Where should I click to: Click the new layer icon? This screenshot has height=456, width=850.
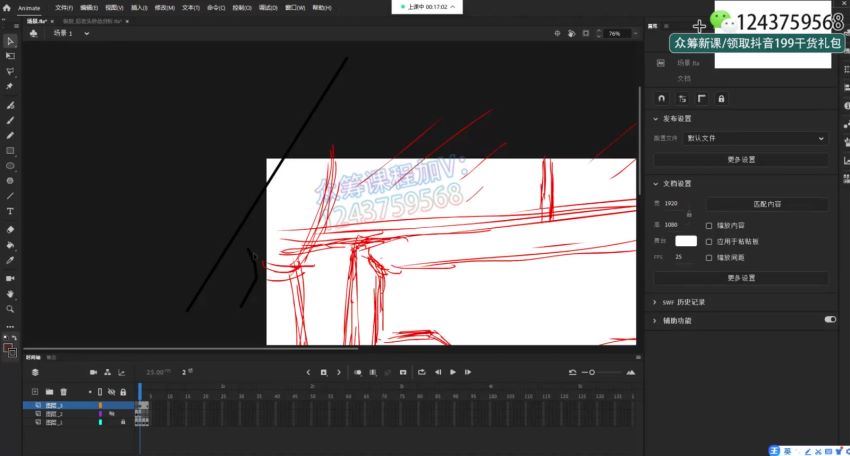pyautogui.click(x=35, y=391)
